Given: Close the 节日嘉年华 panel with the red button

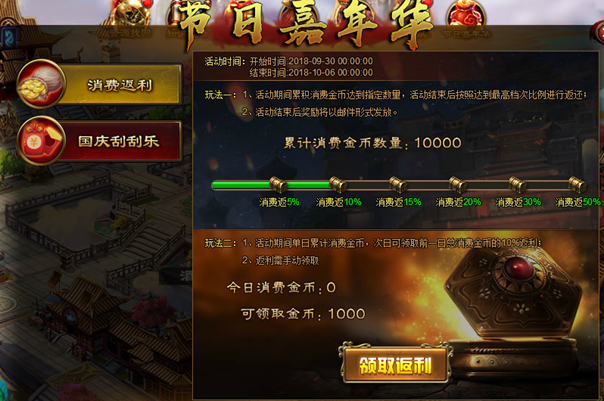Looking at the screenshot, I should click(x=598, y=32).
